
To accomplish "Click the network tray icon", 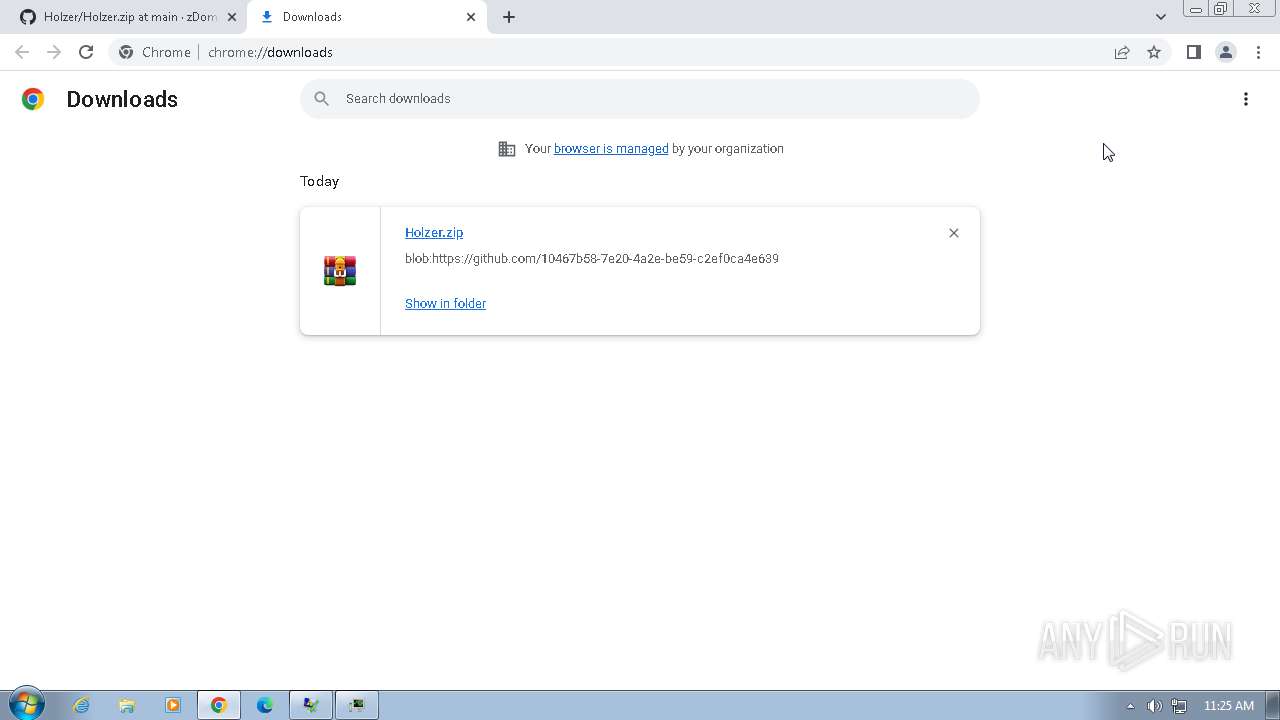I will pyautogui.click(x=1179, y=706).
